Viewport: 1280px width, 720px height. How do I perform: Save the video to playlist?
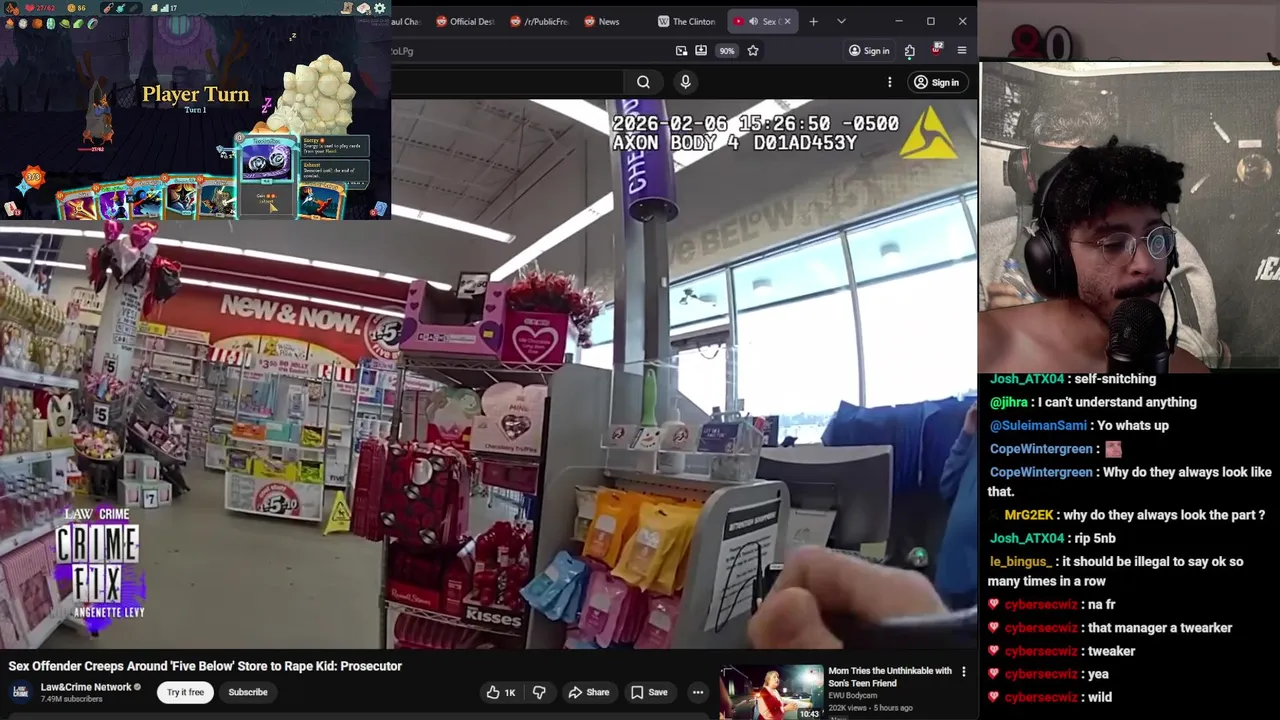click(649, 692)
